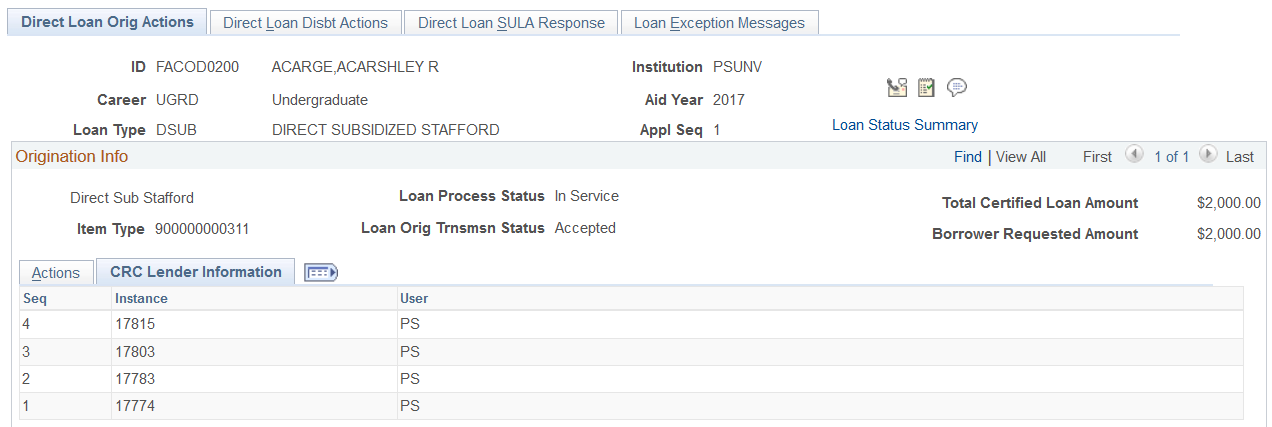The height and width of the screenshot is (427, 1272).
Task: Go to previous Origination Info row arrow
Action: click(1134, 156)
